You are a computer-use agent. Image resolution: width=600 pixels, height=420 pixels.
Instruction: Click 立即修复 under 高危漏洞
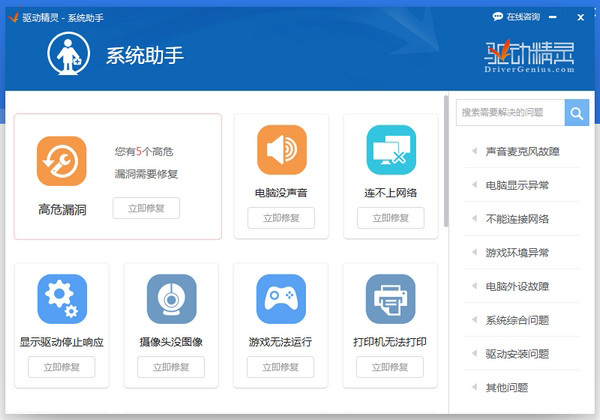pos(146,208)
